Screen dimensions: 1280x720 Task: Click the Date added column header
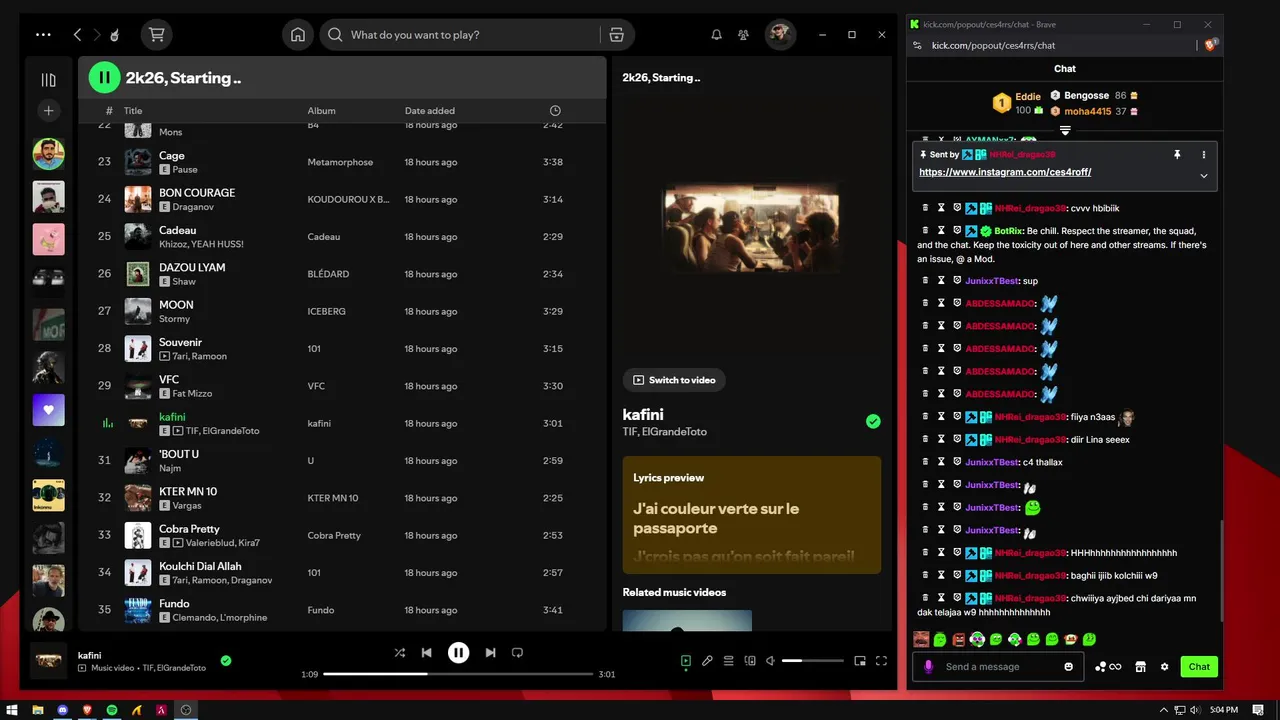(430, 111)
